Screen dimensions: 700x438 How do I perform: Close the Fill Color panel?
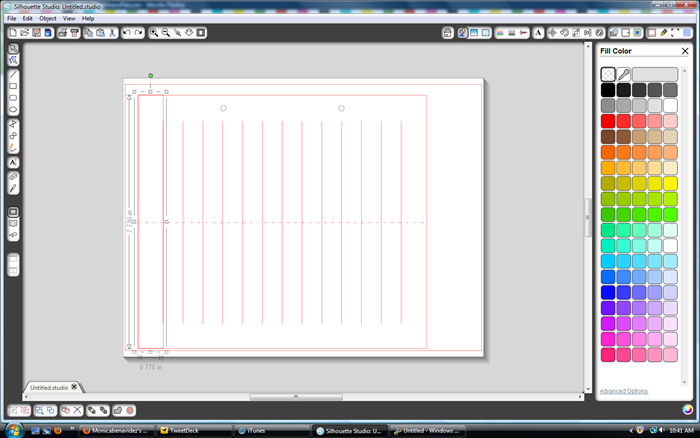(685, 51)
